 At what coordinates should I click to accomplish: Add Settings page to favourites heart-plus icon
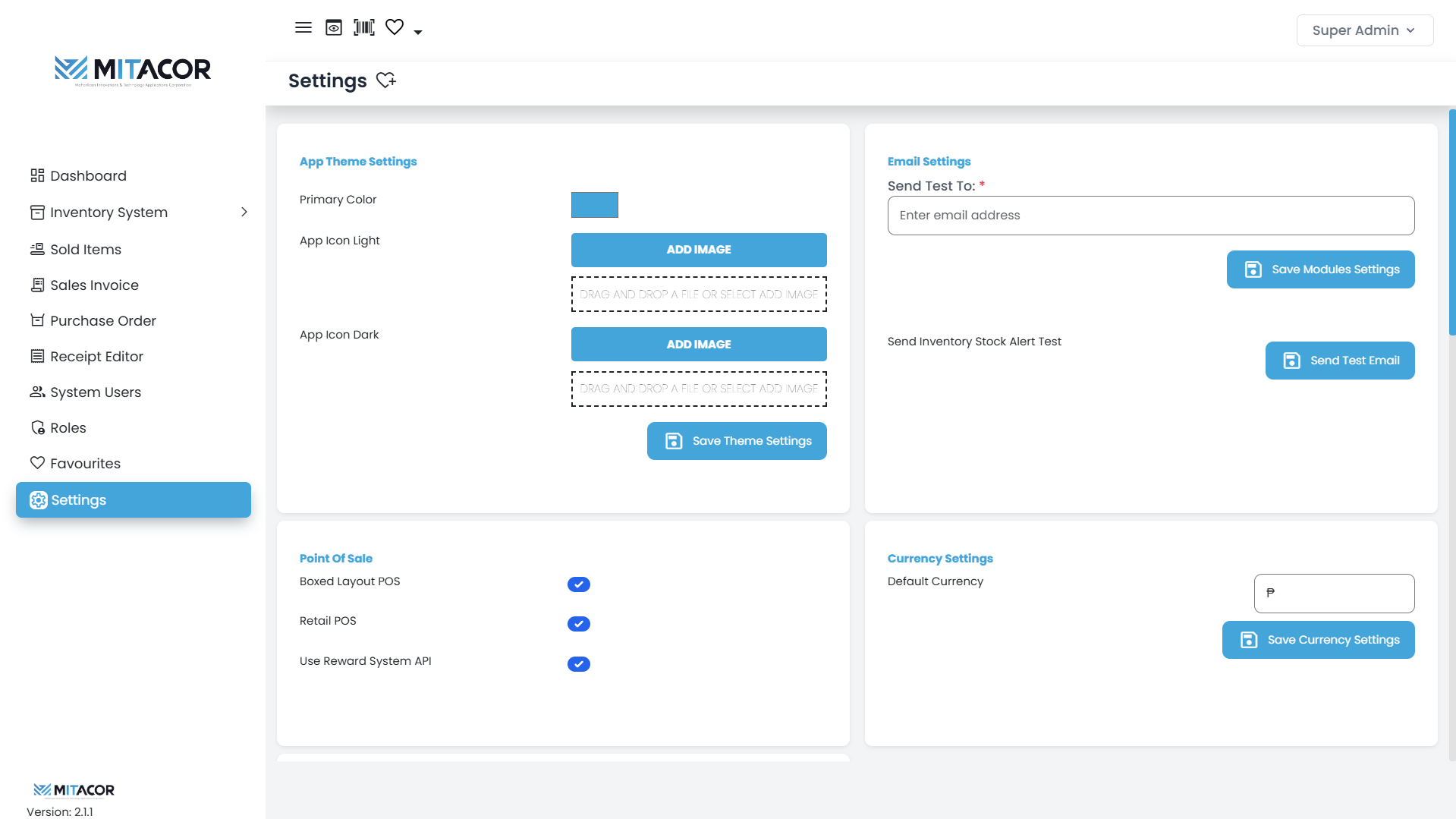(x=386, y=80)
